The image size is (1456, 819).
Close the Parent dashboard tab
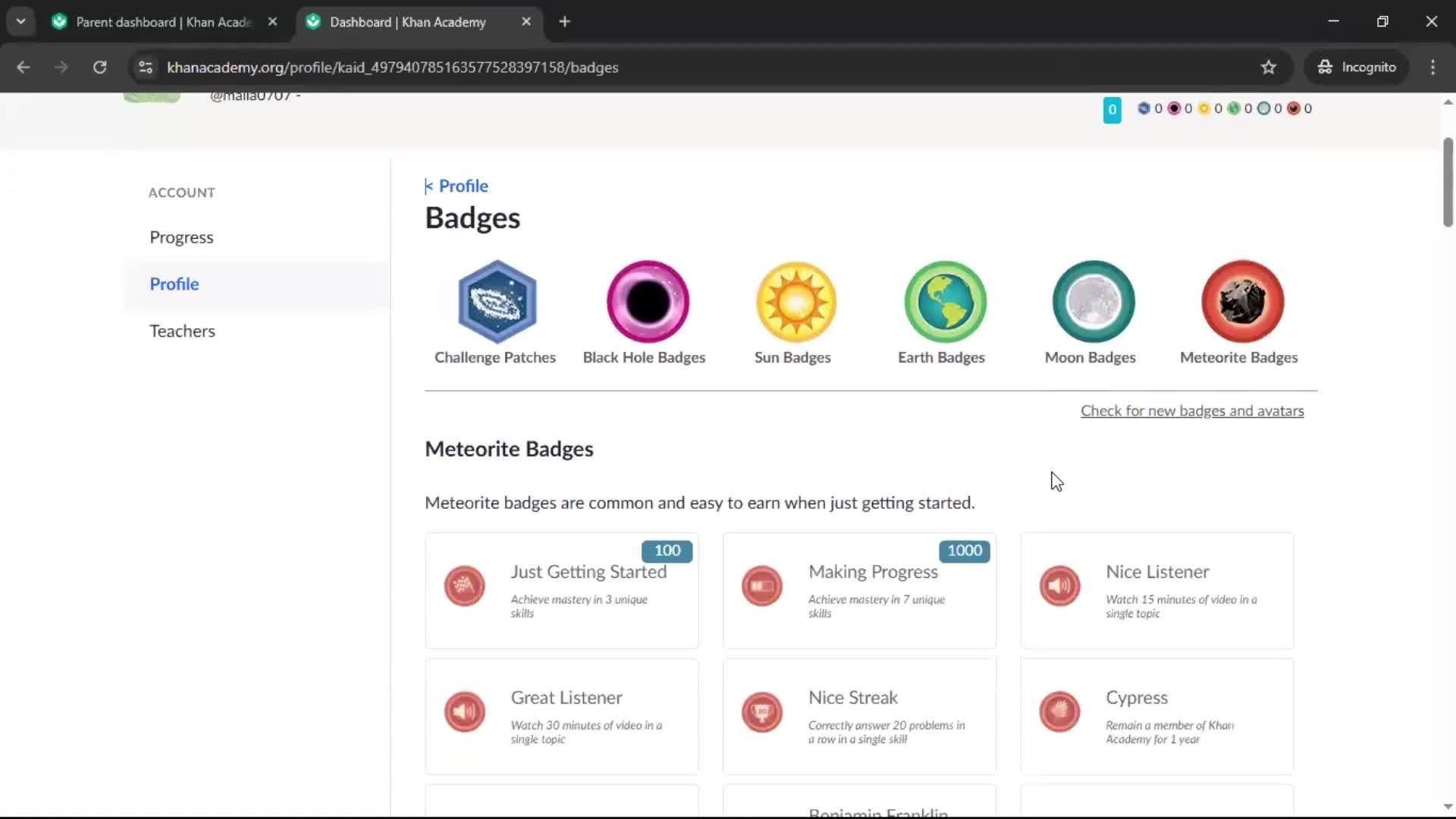coord(272,22)
